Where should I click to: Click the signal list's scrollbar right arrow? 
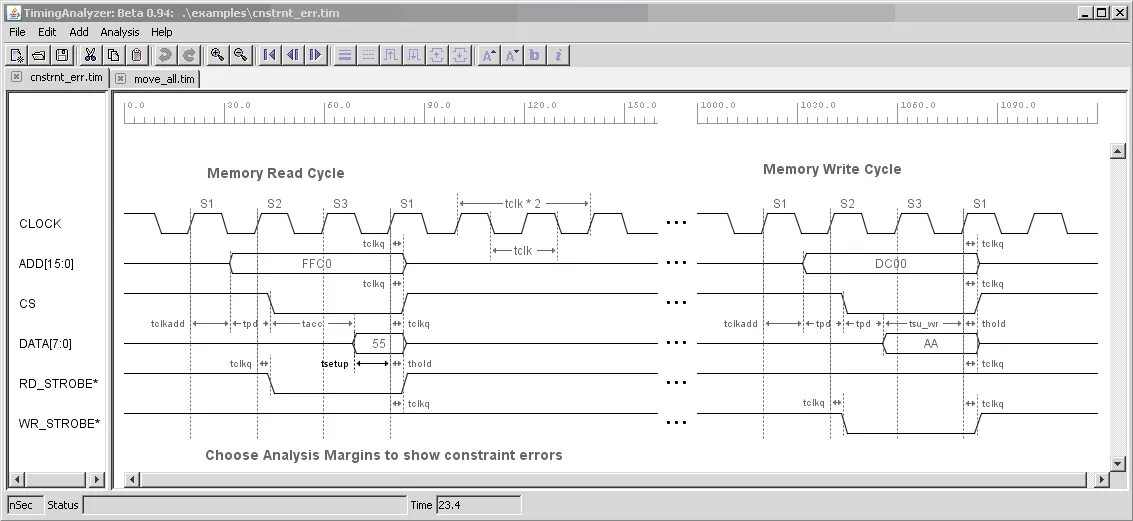[97, 479]
